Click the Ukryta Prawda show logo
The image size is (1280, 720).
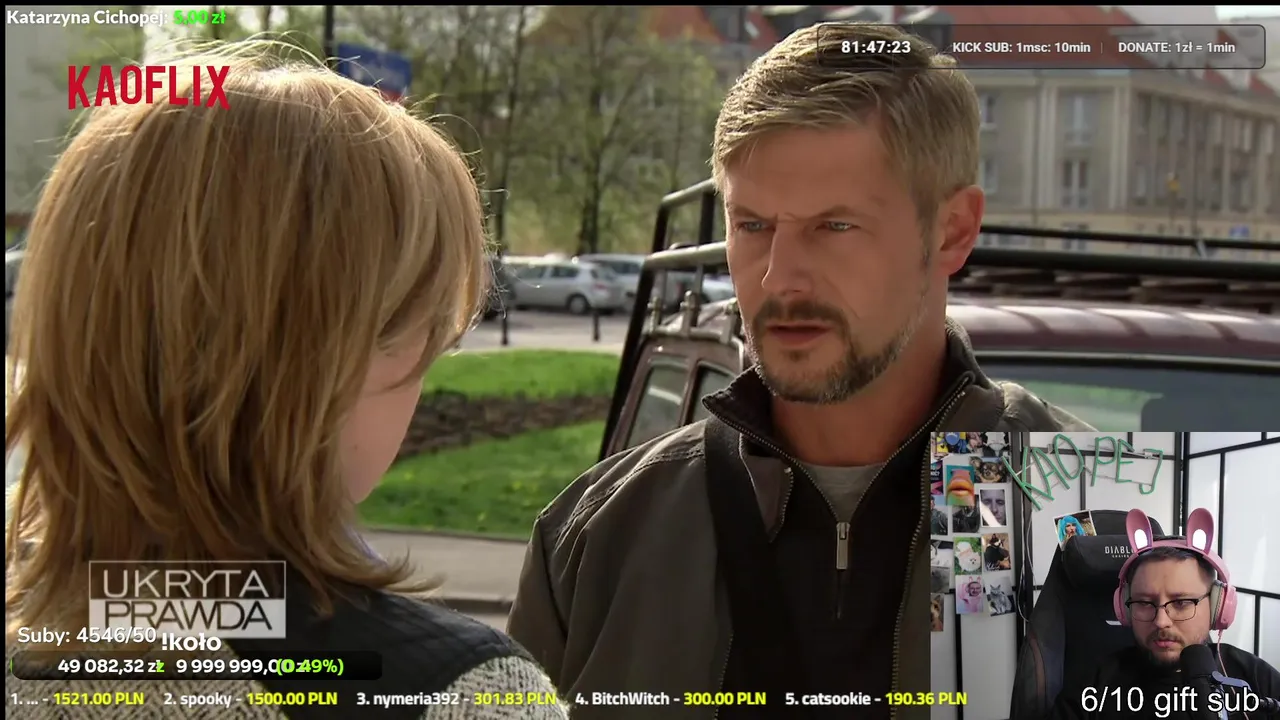pos(187,599)
